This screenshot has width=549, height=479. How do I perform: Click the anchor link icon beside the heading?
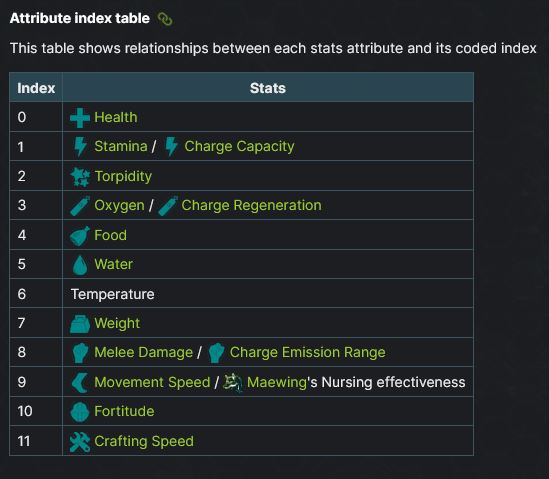tap(165, 19)
